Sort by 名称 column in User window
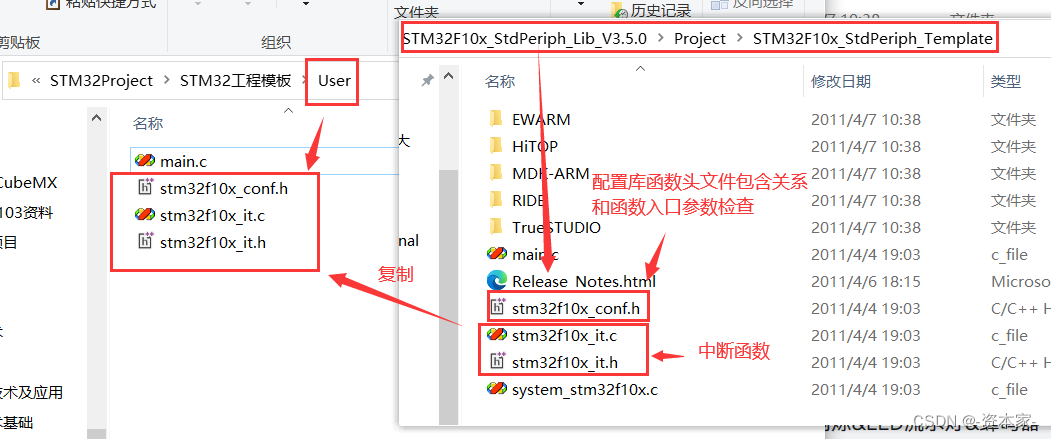This screenshot has height=439, width=1051. (147, 124)
